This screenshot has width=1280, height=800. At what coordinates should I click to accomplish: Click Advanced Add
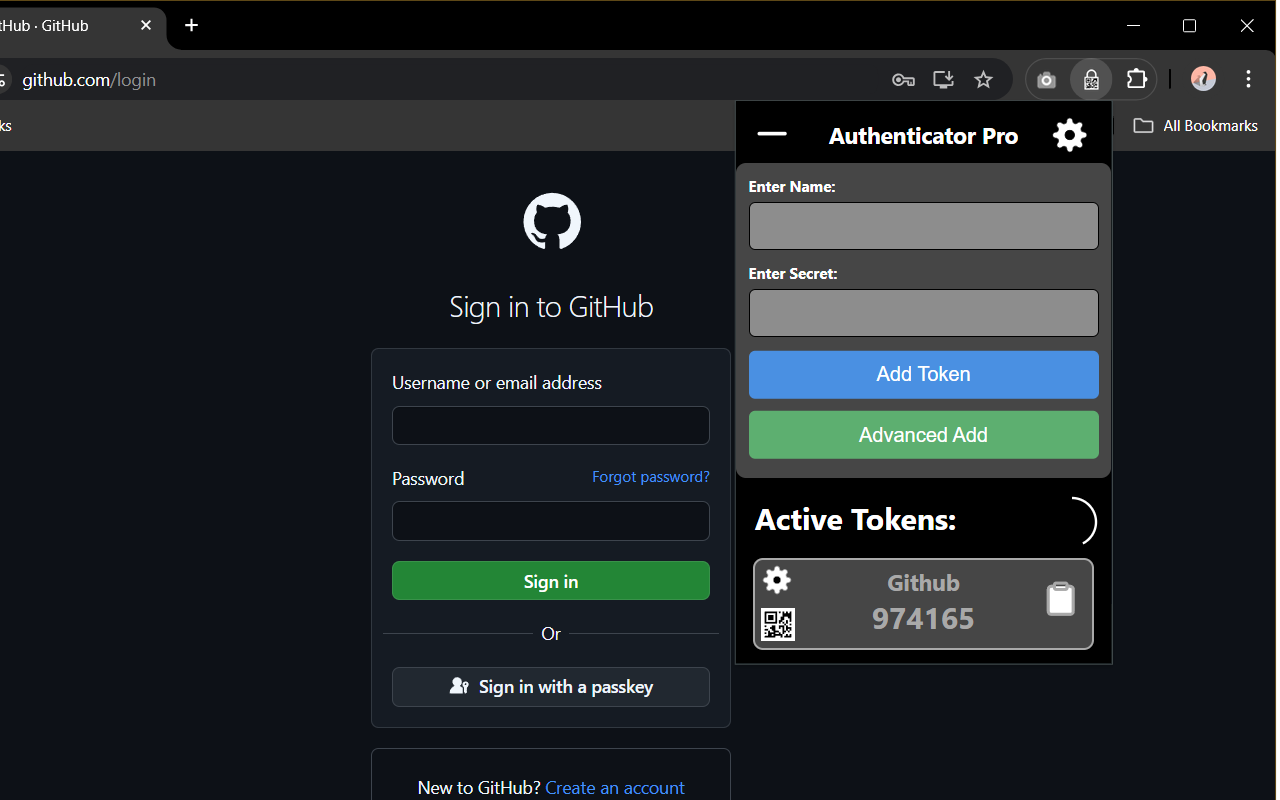coord(922,434)
